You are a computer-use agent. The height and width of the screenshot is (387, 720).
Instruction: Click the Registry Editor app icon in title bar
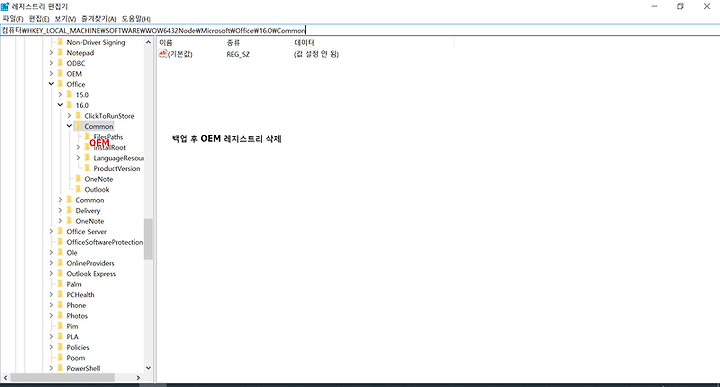pos(5,6)
